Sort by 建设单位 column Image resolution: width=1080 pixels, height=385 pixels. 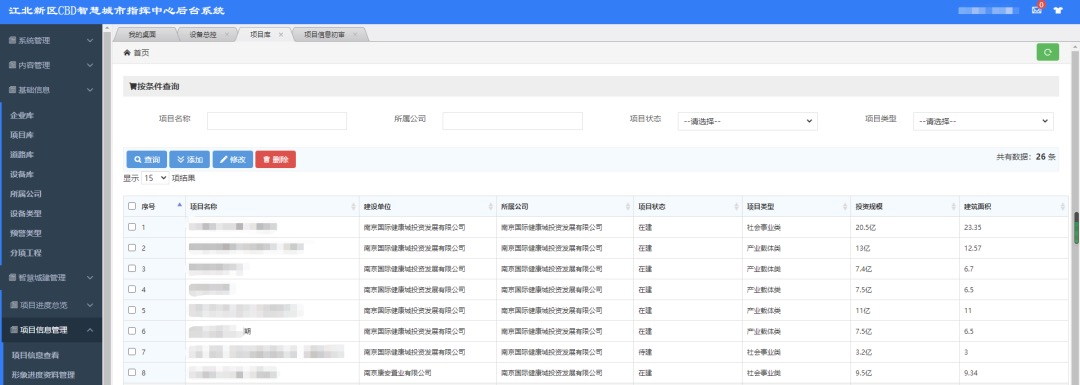(x=427, y=207)
